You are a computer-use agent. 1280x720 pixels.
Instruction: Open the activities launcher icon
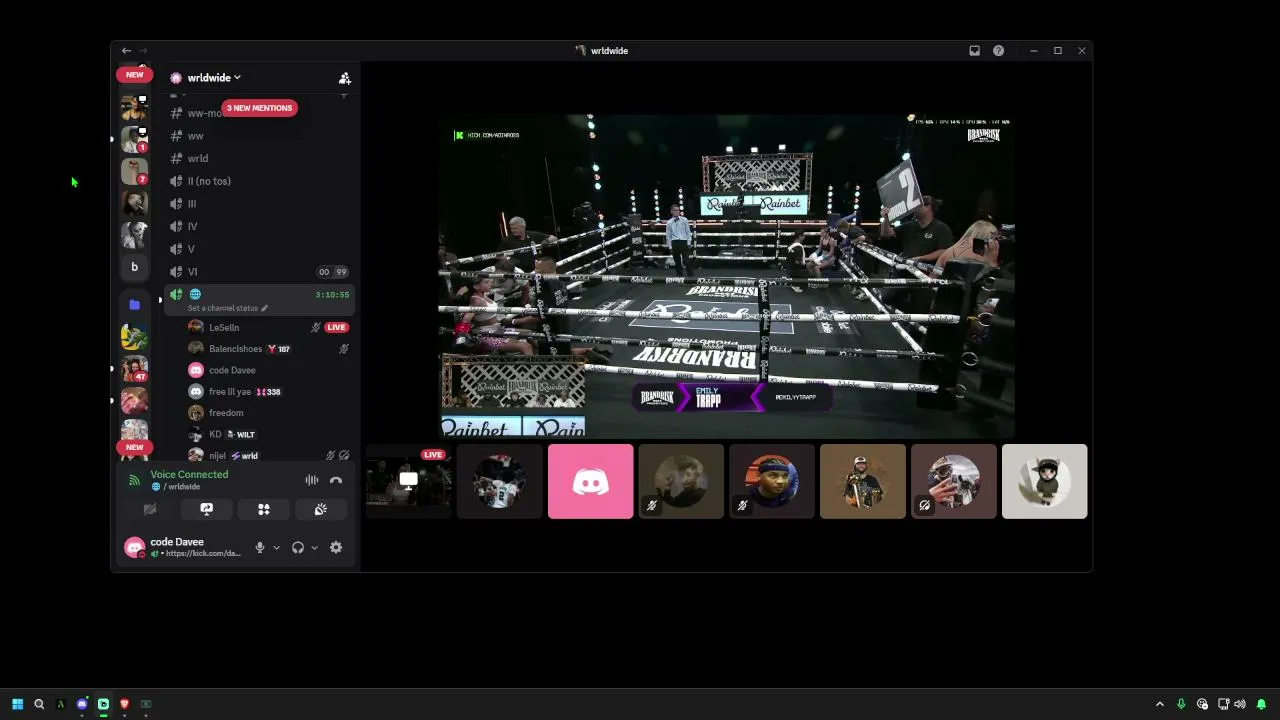click(x=264, y=509)
